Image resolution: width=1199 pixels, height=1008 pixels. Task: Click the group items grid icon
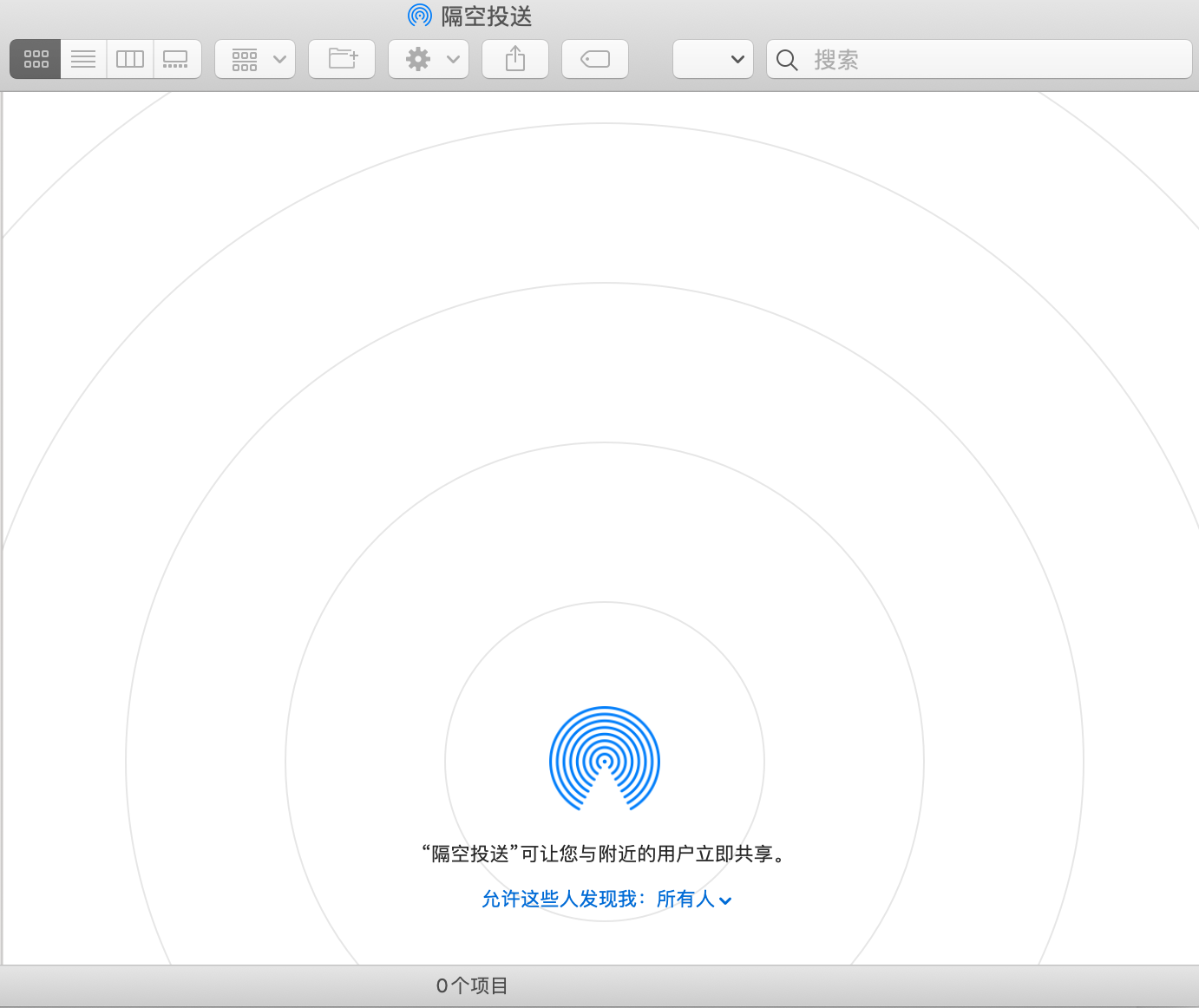pos(245,59)
